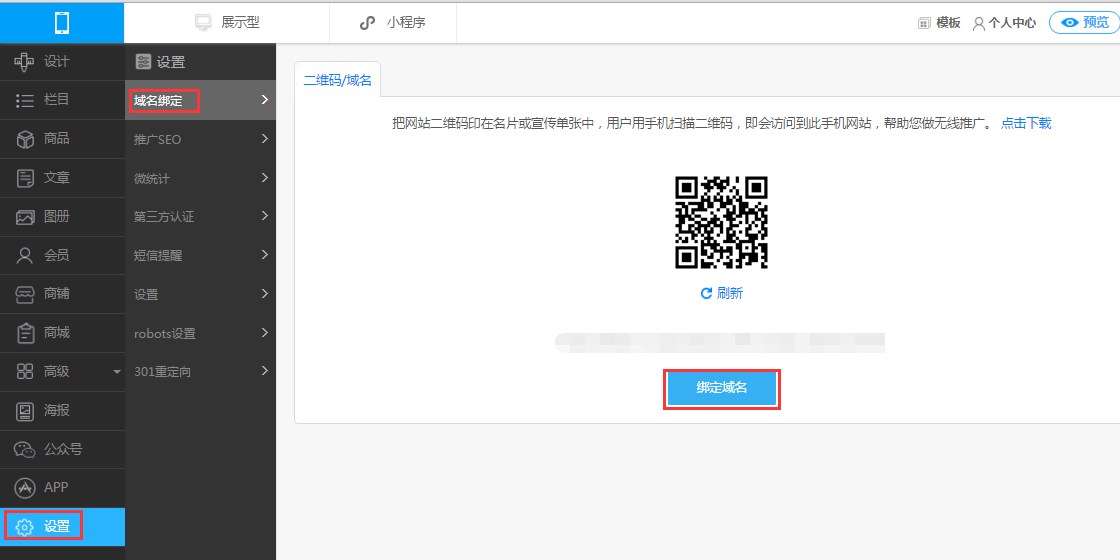Open 栏目 list icon in sidebar
This screenshot has height=560, width=1120.
[x=25, y=100]
